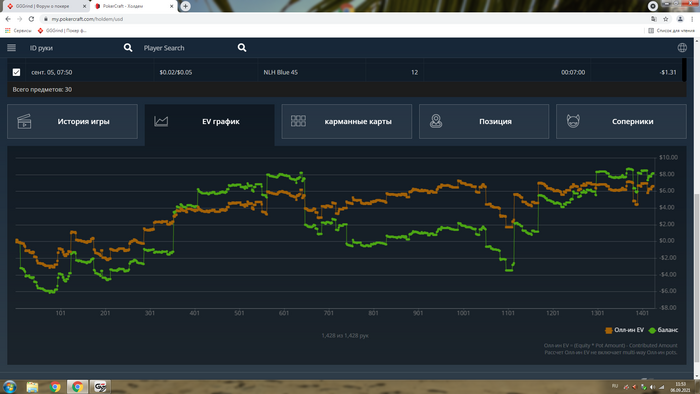Screen dimensions: 700x394
Task: Click the card grid icon on карманные карты
Action: click(298, 121)
